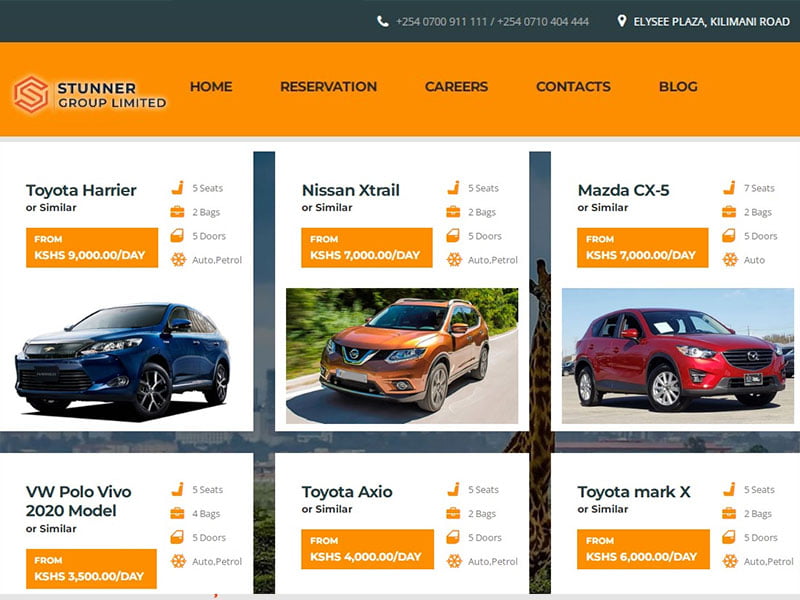Click door icon on VW Polo Vivo card
Viewport: 800px width, 600px height.
pos(177,537)
